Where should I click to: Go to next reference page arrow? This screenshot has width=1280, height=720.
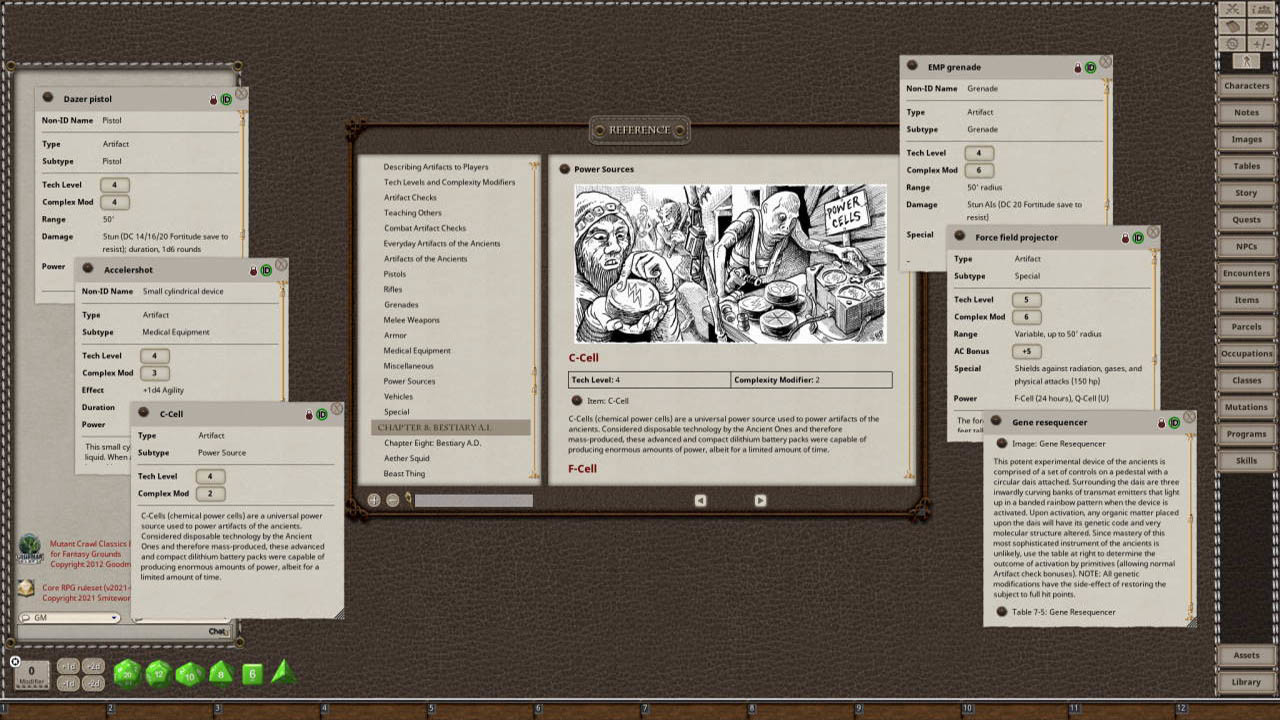tap(760, 500)
